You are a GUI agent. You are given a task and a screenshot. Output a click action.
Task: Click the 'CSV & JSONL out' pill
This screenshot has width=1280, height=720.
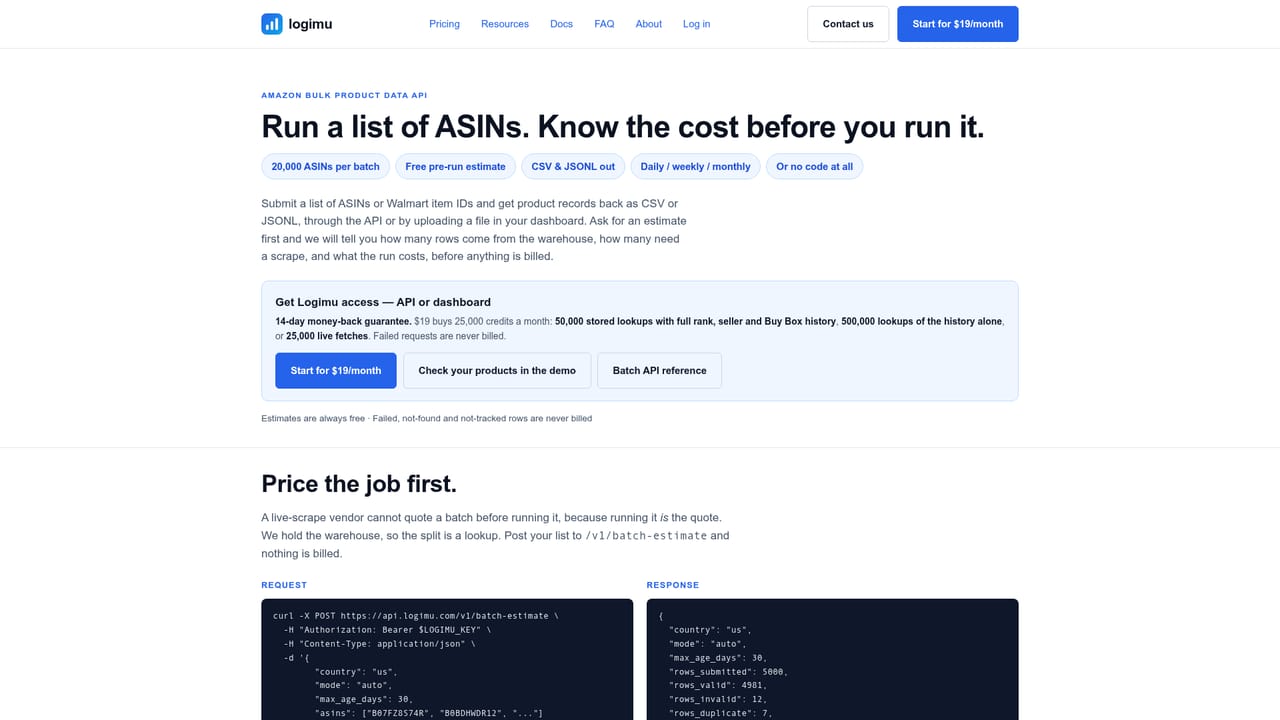pos(573,166)
